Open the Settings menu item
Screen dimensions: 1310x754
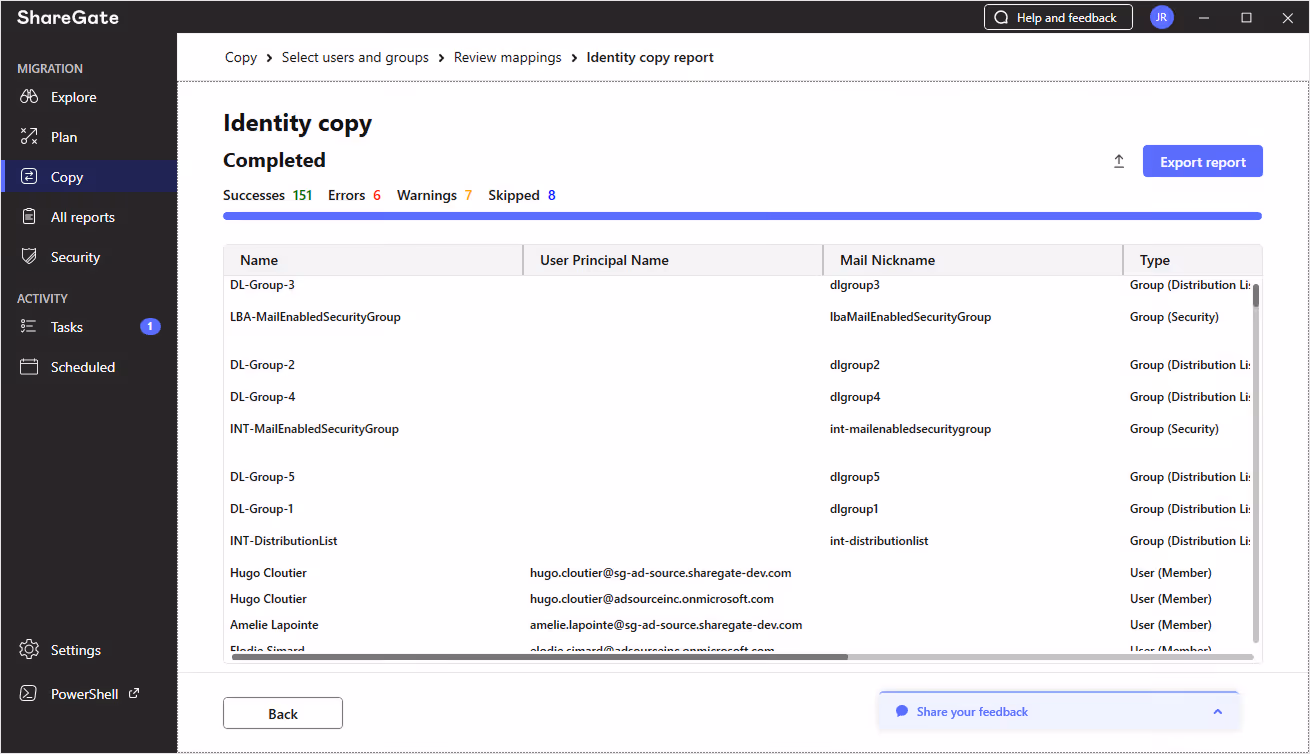click(89, 650)
